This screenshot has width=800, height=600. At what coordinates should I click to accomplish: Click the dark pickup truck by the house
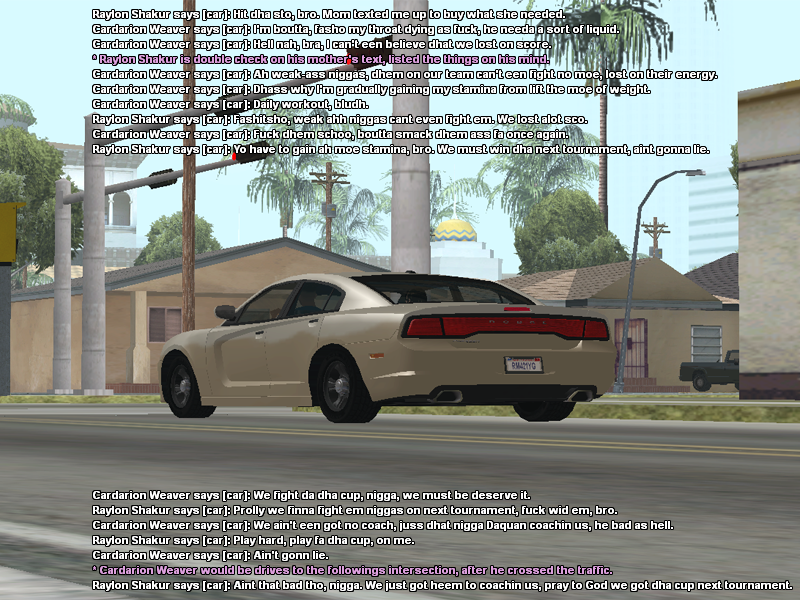[709, 371]
